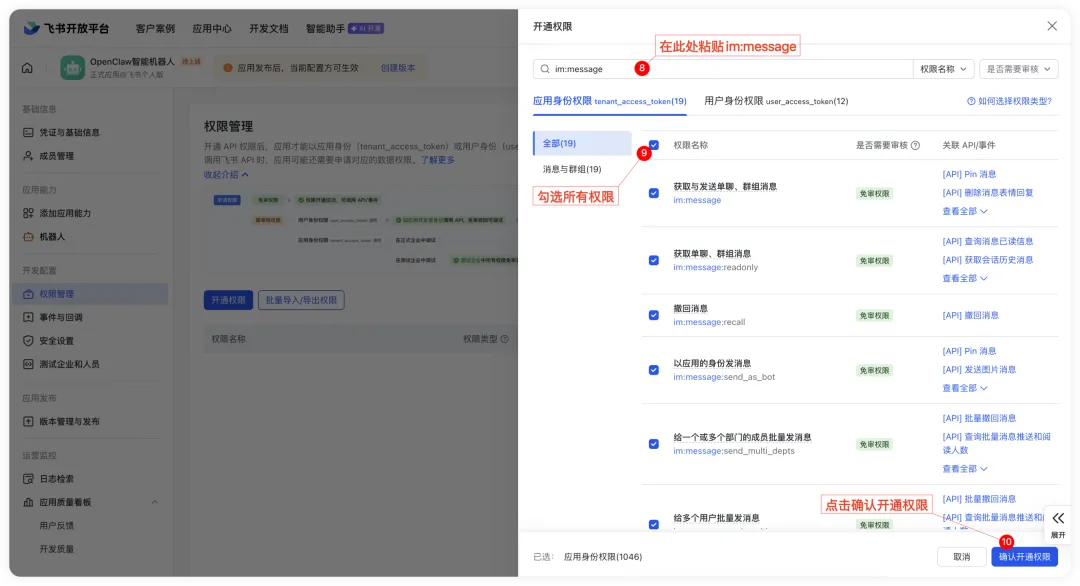Image resolution: width=1080 pixels, height=586 pixels.
Task: Open the [API] 删除消息表情回复 link
Action: (988, 193)
